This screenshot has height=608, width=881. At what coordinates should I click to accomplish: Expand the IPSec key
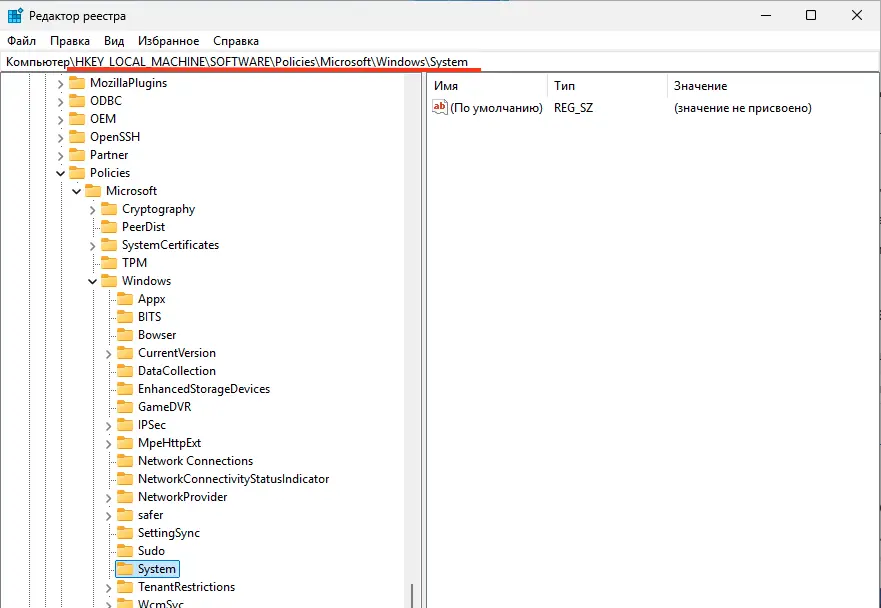[x=108, y=425]
